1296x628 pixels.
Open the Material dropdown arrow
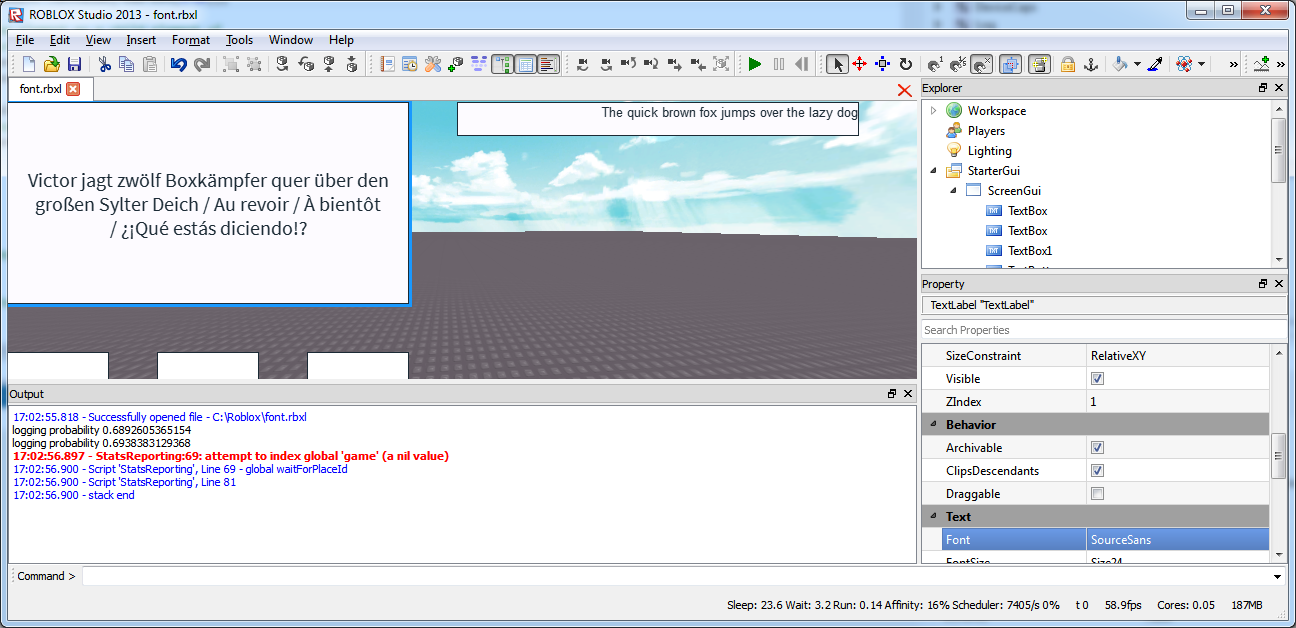[1201, 64]
